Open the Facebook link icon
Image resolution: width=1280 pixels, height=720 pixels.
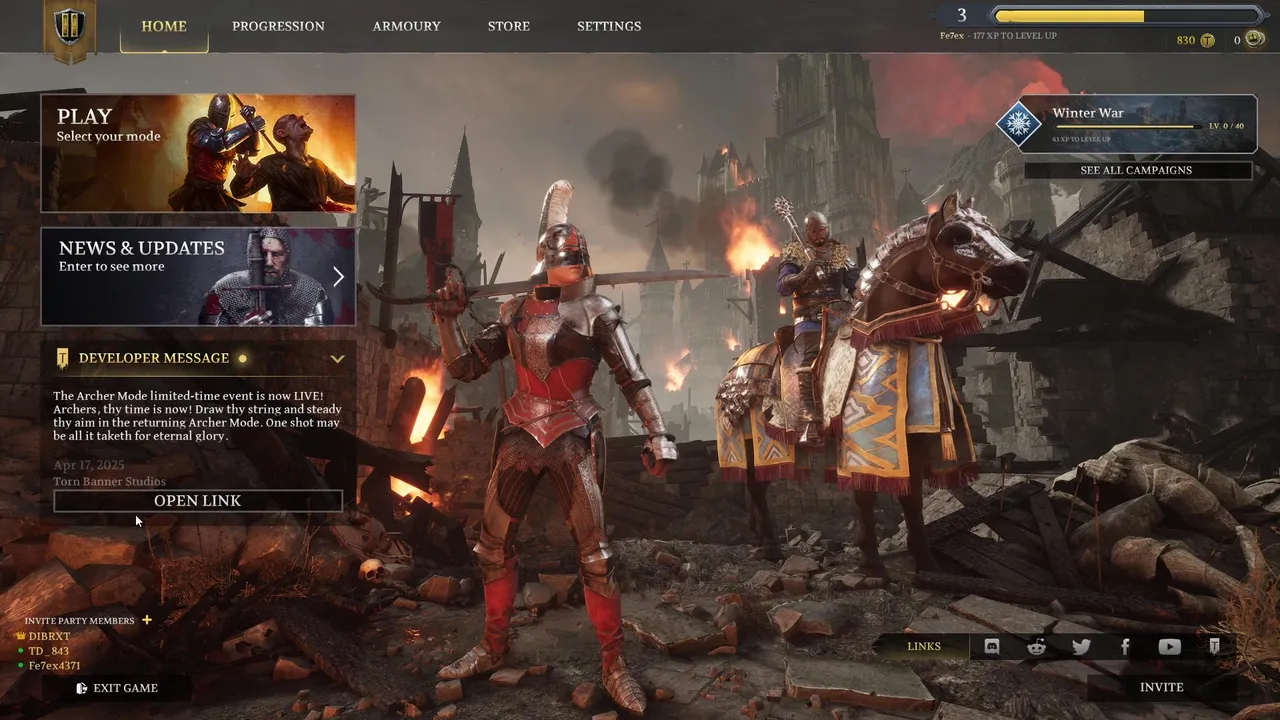[x=1125, y=647]
